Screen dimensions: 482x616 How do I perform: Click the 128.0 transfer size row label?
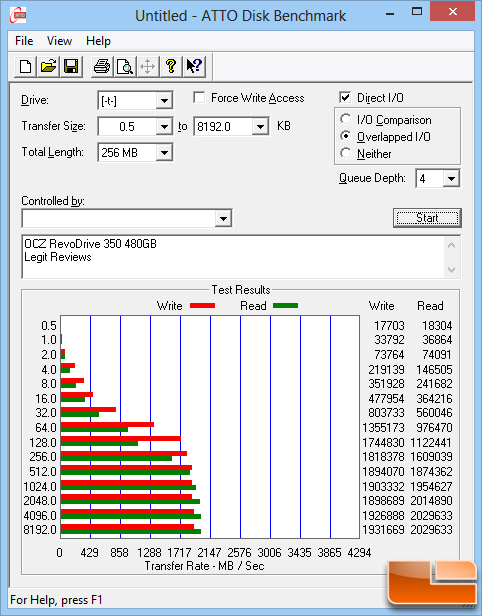[x=43, y=443]
